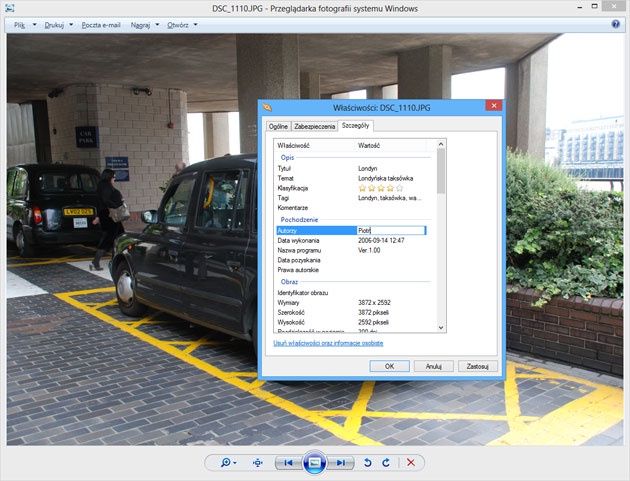Select the Szczegóły tab
Viewport: 630px width, 481px height.
point(356,125)
